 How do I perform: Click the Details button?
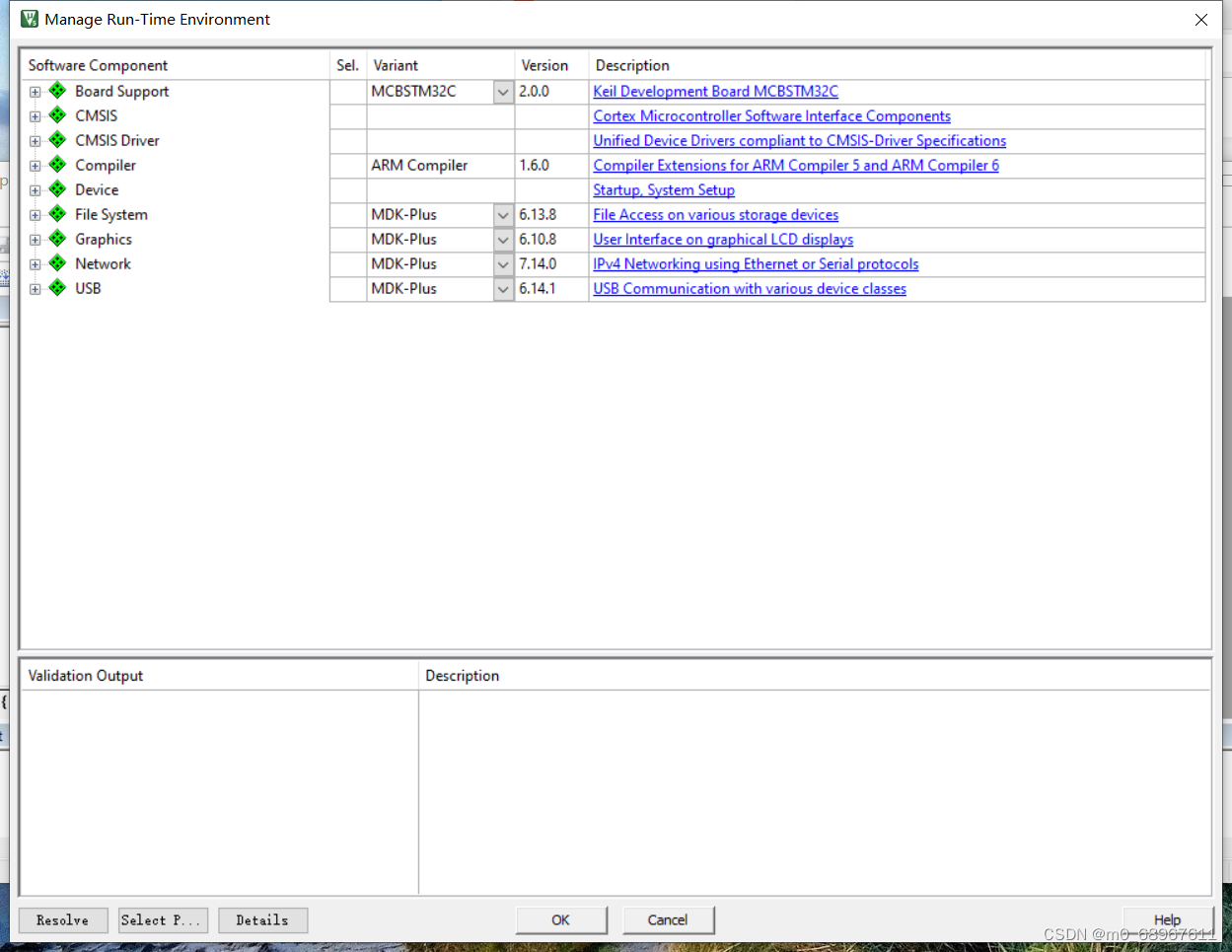coord(262,920)
